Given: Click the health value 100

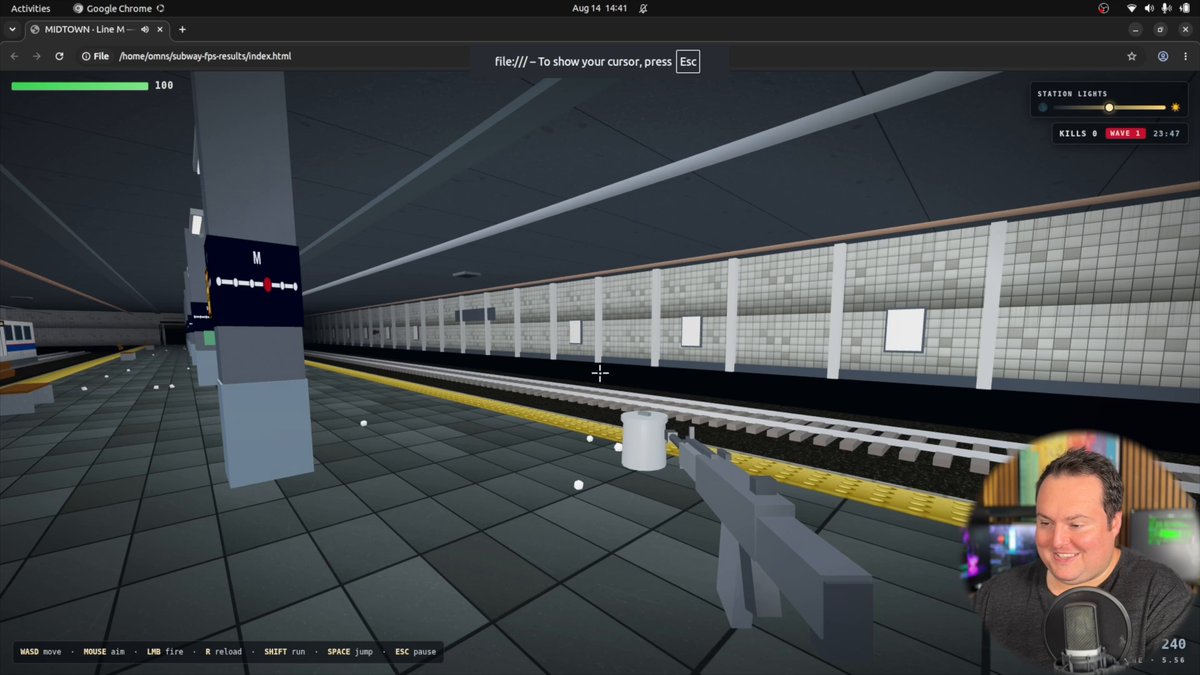Looking at the screenshot, I should [164, 86].
